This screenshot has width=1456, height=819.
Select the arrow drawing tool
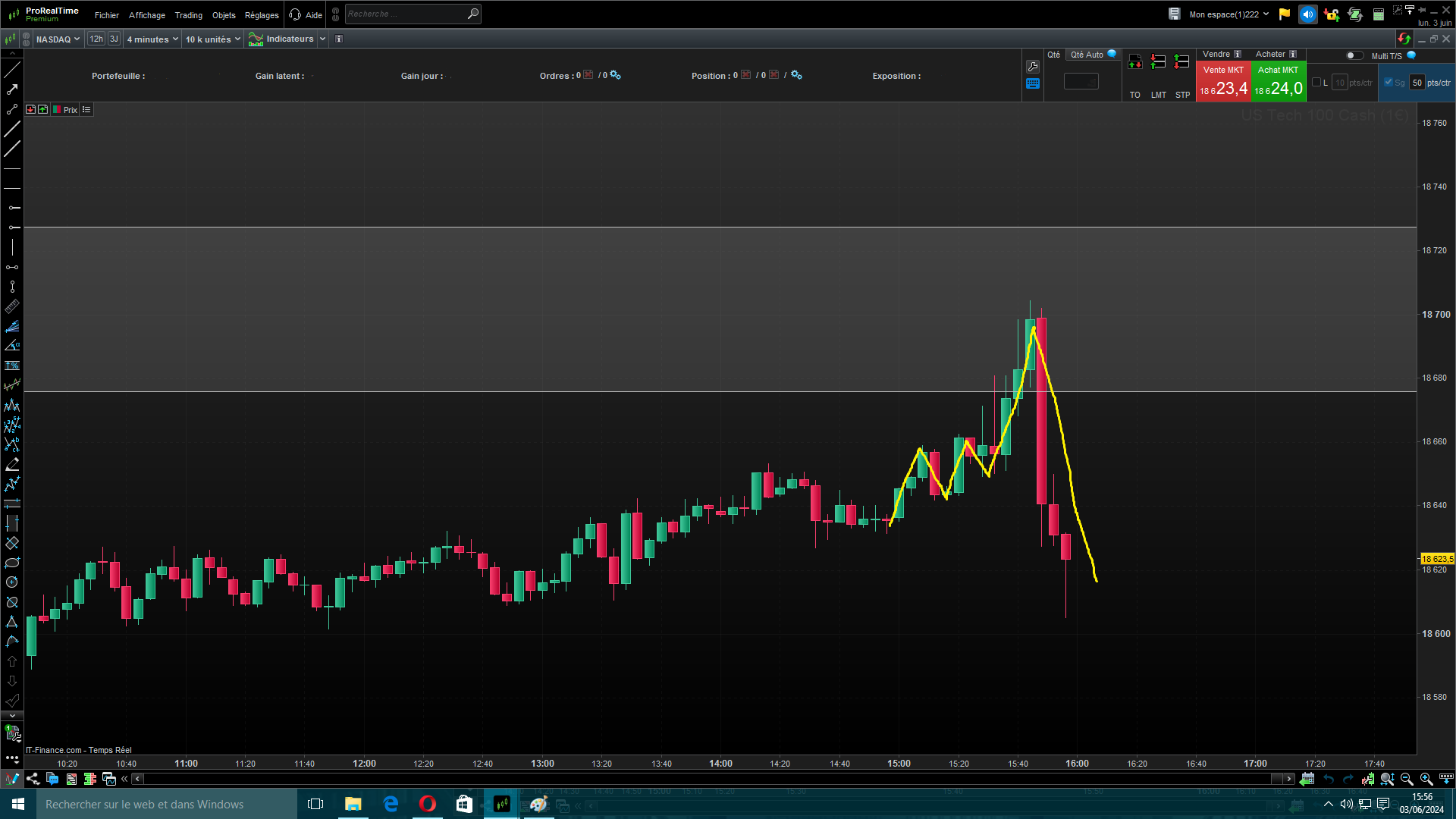pyautogui.click(x=12, y=89)
